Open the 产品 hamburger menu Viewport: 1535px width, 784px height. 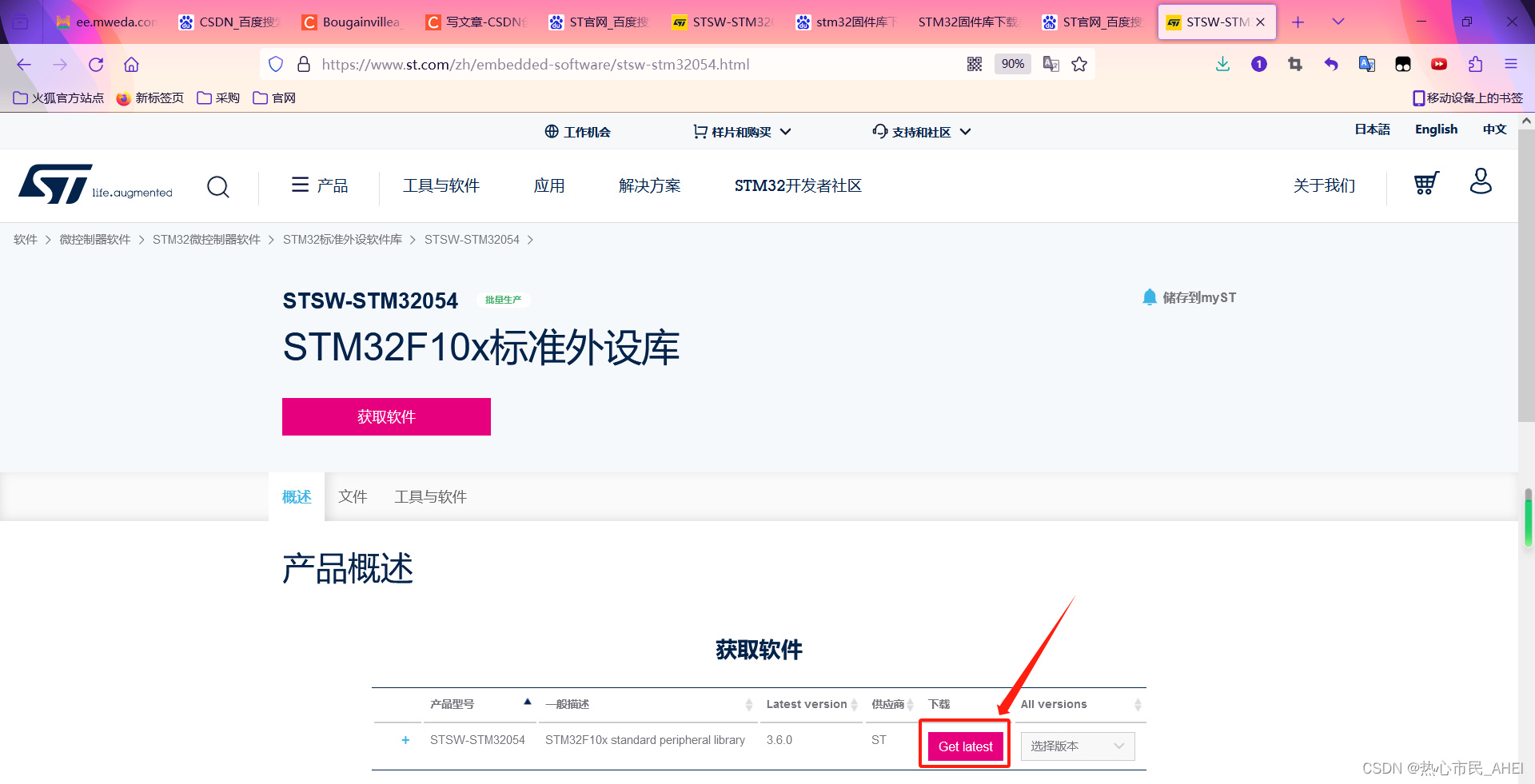point(320,185)
